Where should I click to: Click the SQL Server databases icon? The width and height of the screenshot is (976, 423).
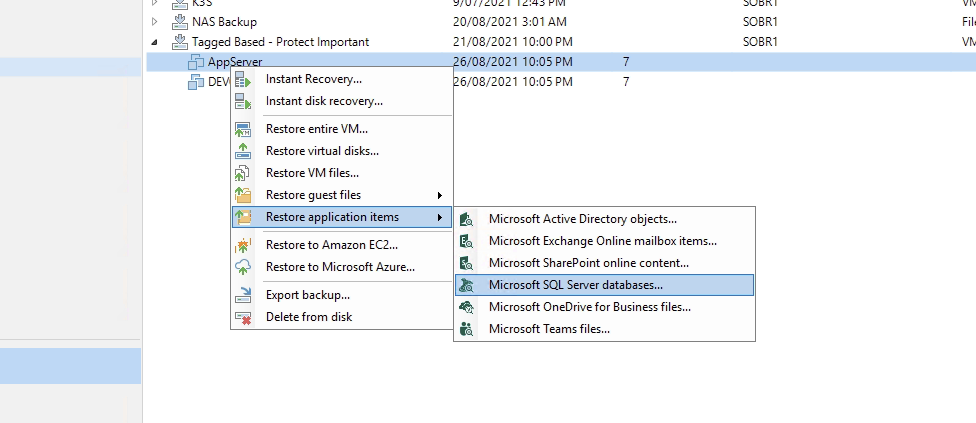point(467,285)
